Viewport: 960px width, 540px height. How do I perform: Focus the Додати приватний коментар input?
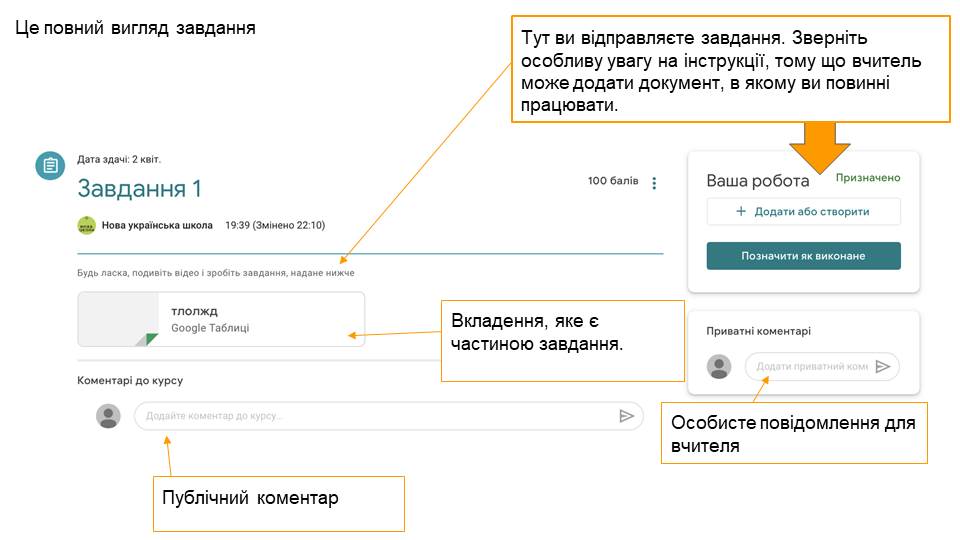click(810, 367)
